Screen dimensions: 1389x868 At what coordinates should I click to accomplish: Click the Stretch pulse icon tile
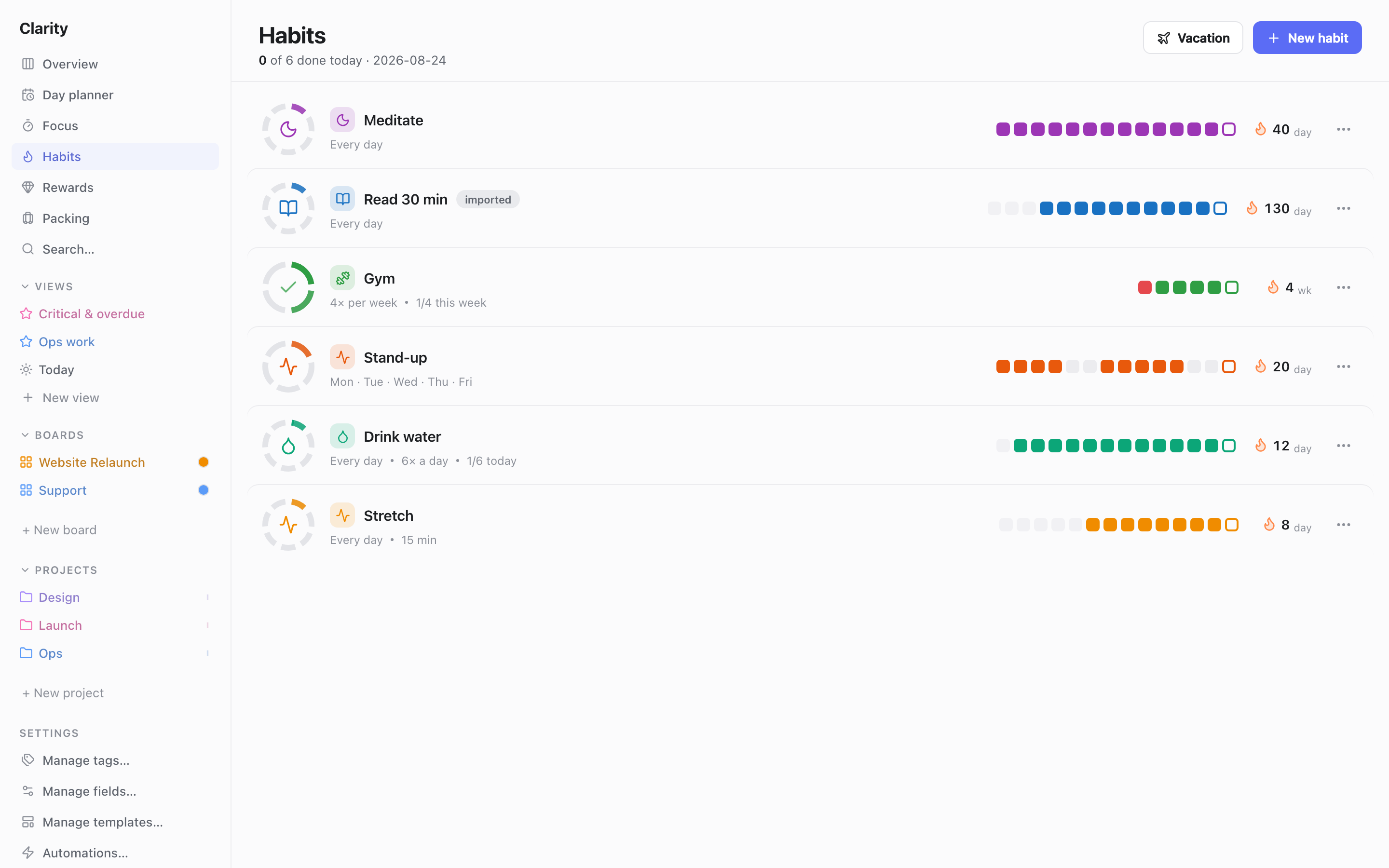click(x=342, y=515)
